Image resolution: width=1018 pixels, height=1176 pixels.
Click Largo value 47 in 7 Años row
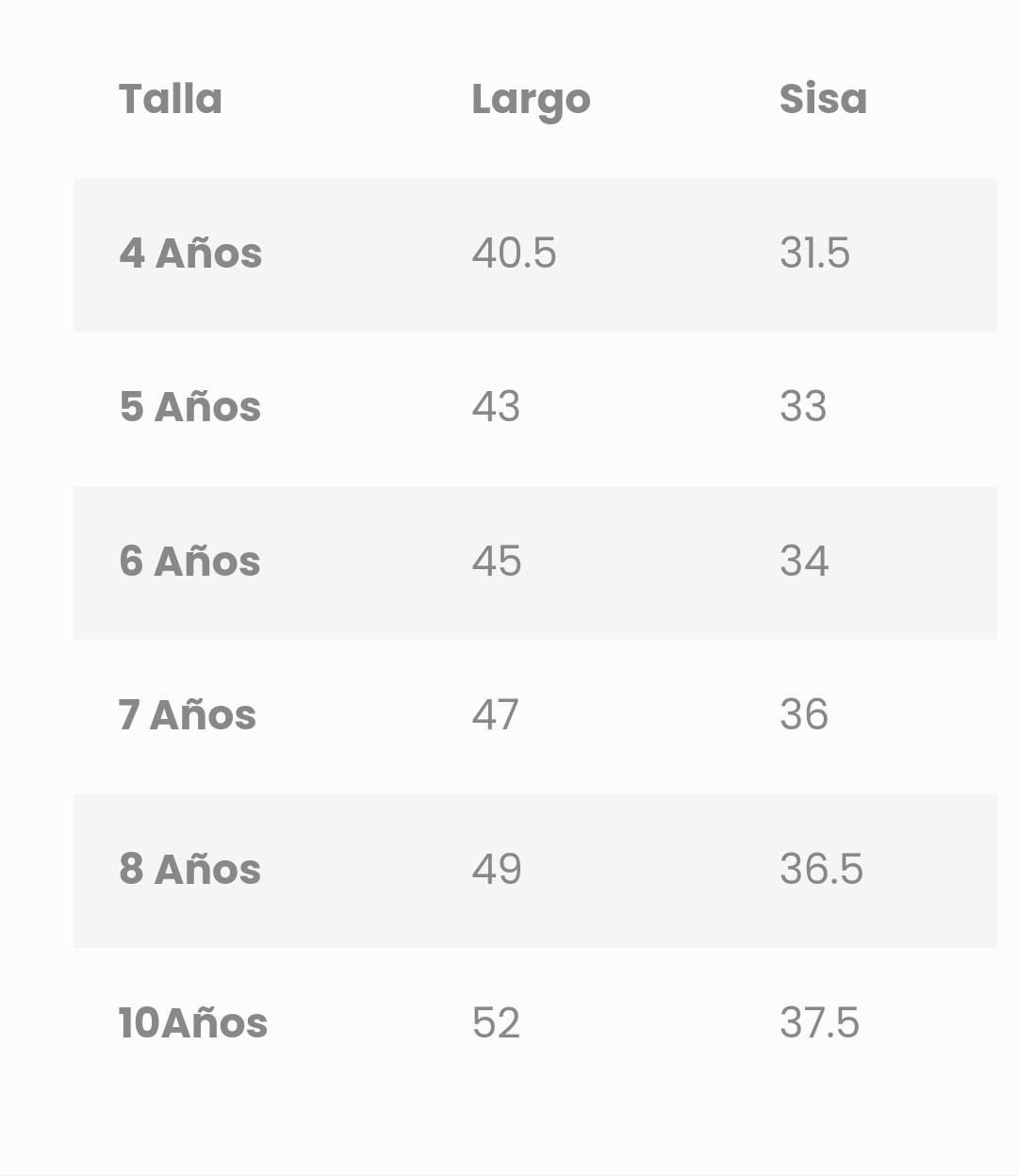(x=495, y=715)
